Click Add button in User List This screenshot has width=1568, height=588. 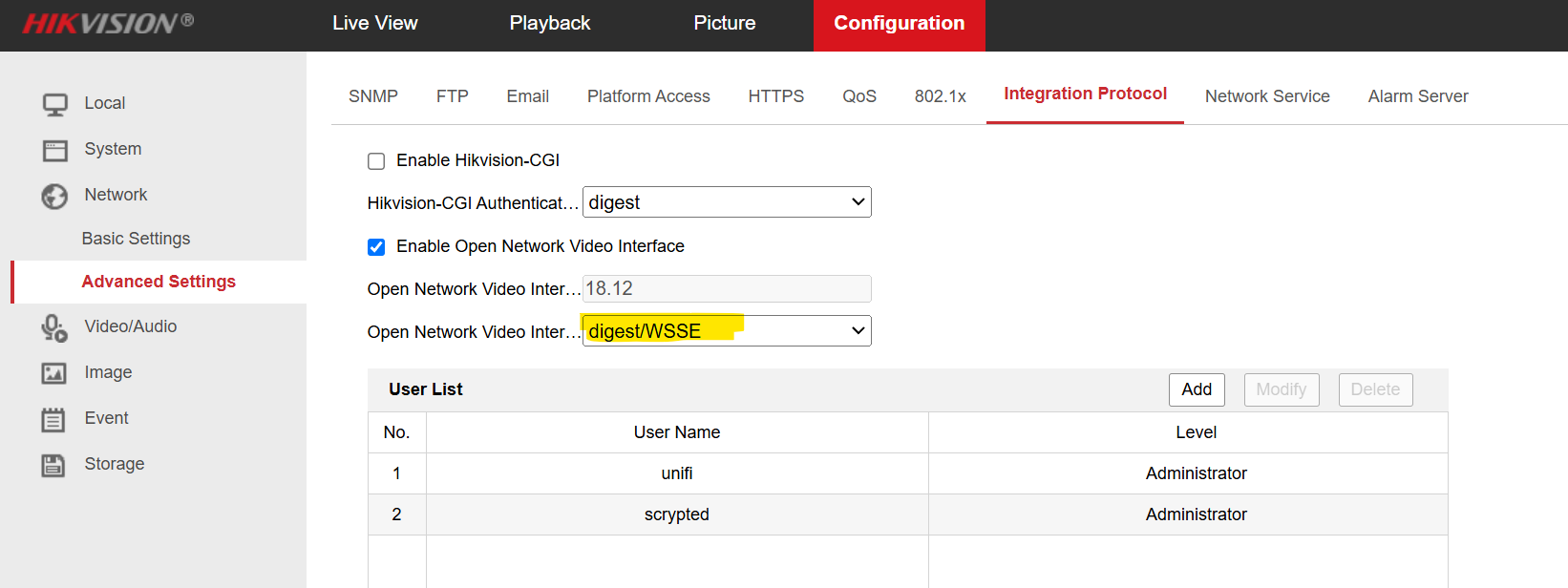coord(1196,389)
